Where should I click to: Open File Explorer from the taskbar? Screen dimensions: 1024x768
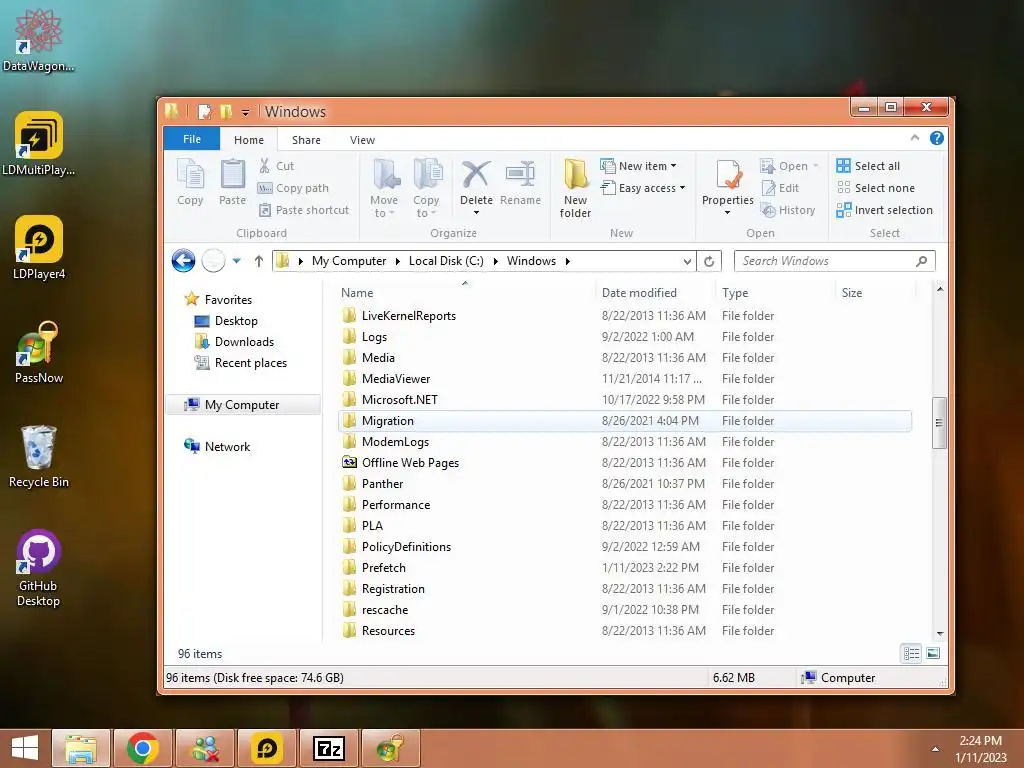pos(80,748)
